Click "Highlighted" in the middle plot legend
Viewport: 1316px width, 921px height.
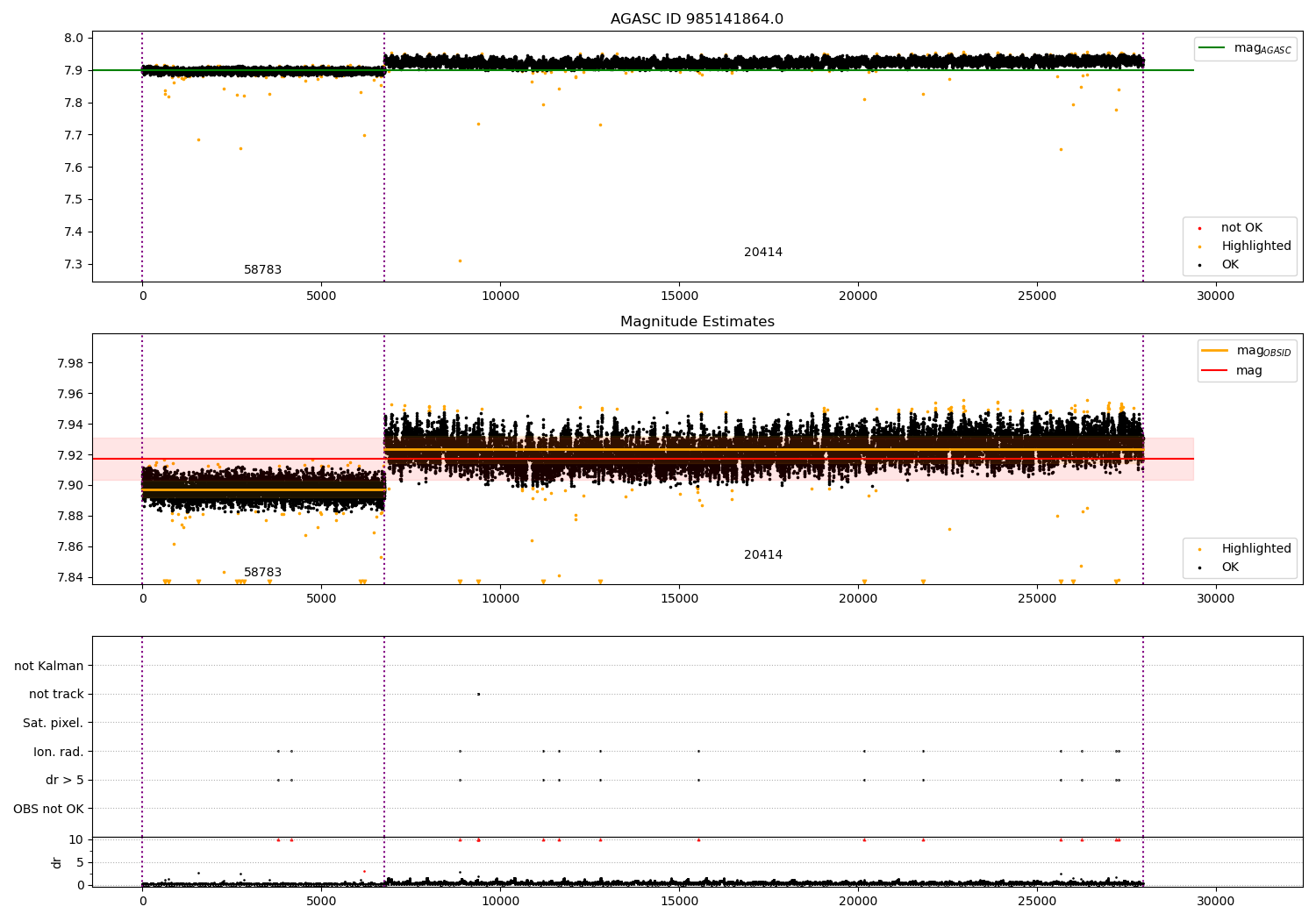point(1256,549)
